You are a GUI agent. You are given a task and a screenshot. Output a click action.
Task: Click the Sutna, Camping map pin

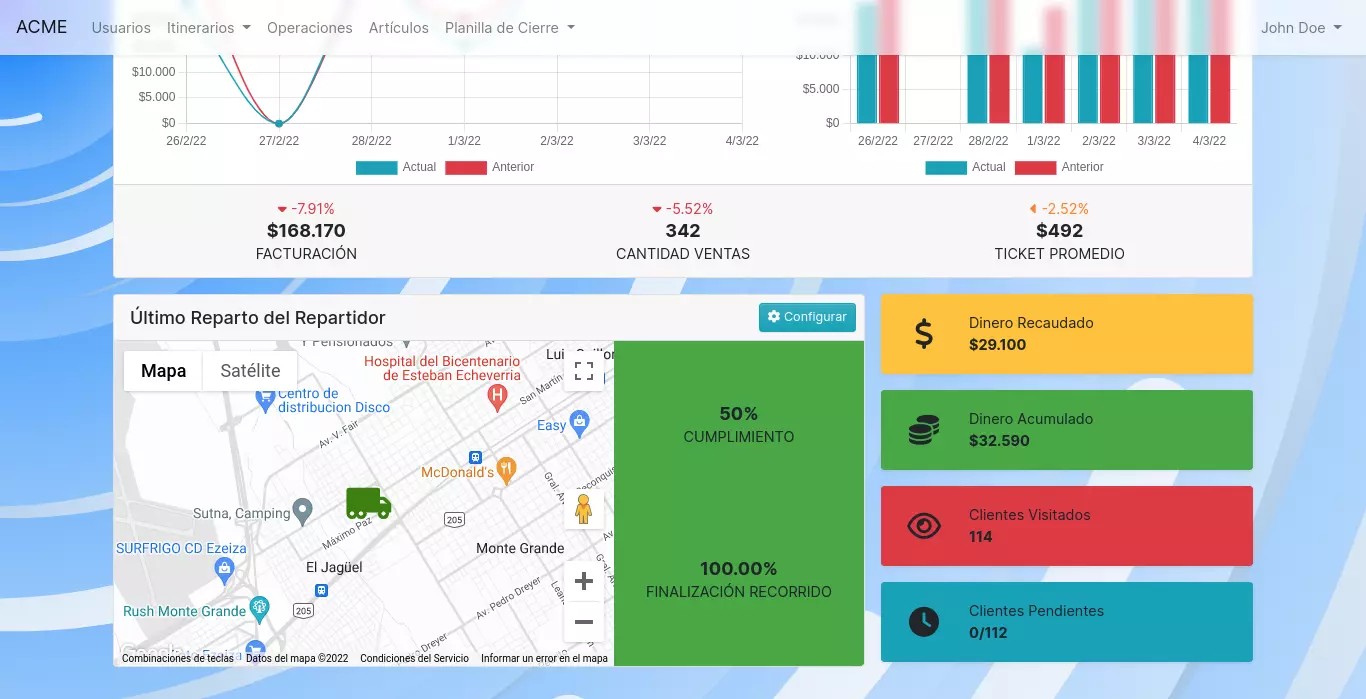303,513
